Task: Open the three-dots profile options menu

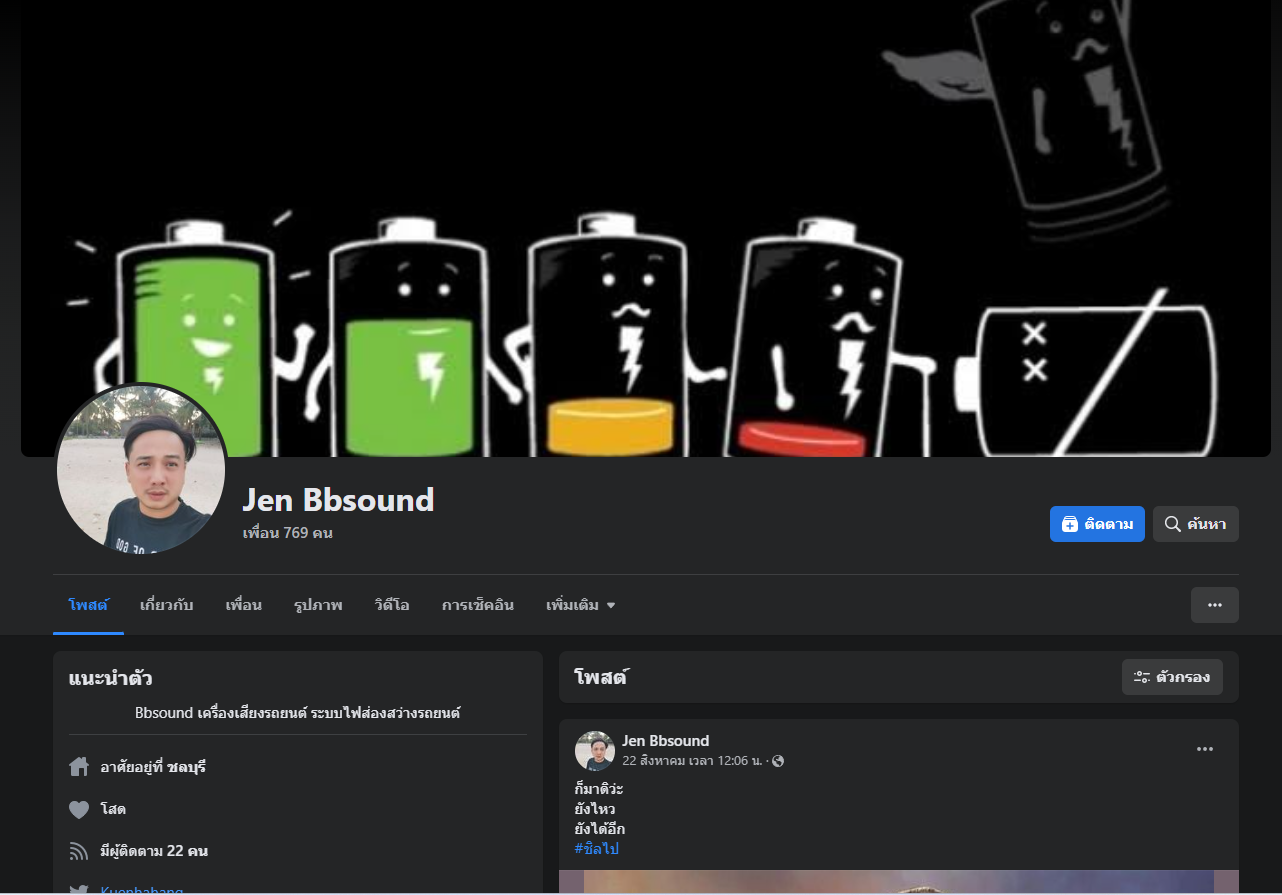Action: click(1215, 605)
